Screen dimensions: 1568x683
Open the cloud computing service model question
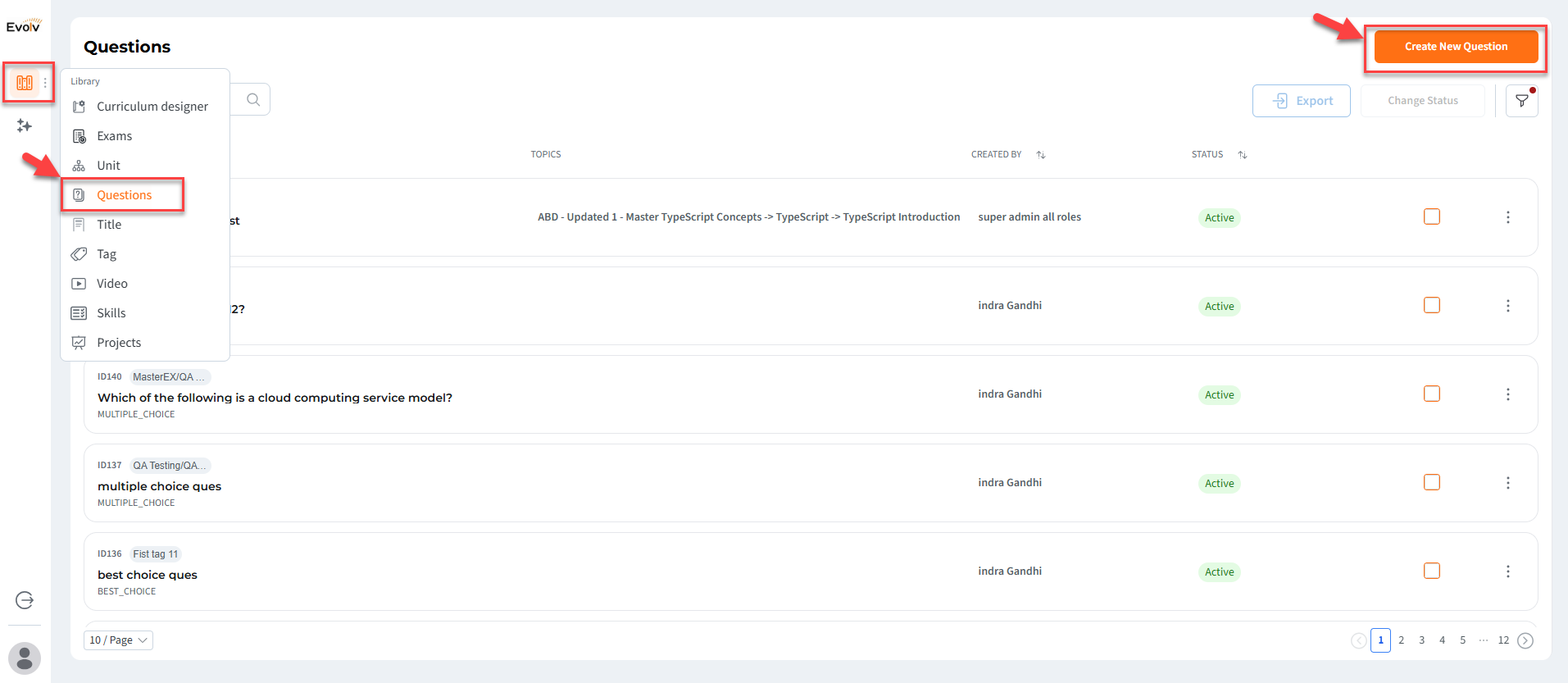[275, 398]
